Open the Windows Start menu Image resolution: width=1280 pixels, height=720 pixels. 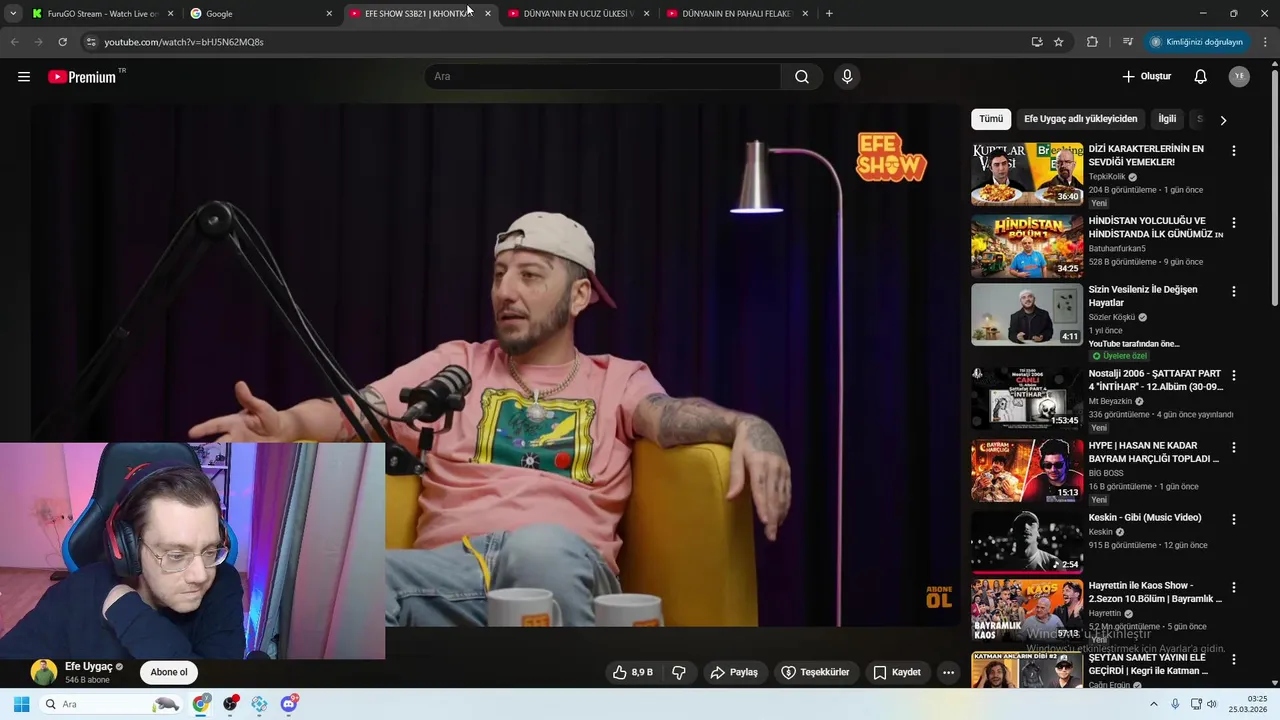[x=21, y=704]
